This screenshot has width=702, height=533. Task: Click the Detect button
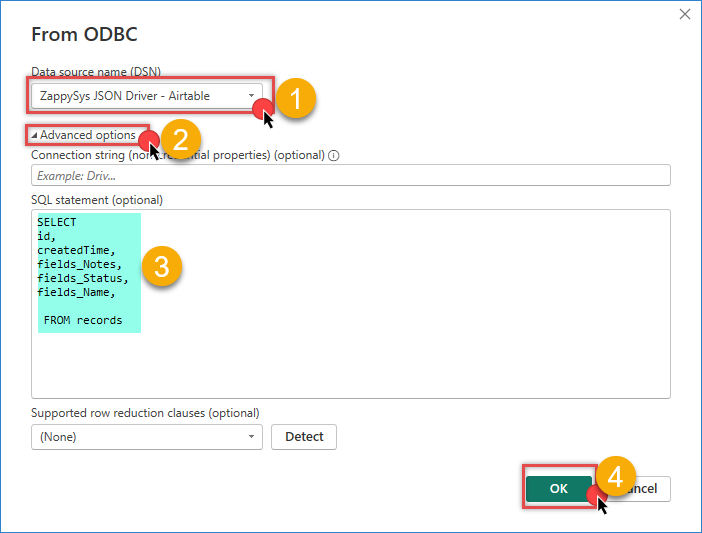pyautogui.click(x=304, y=437)
